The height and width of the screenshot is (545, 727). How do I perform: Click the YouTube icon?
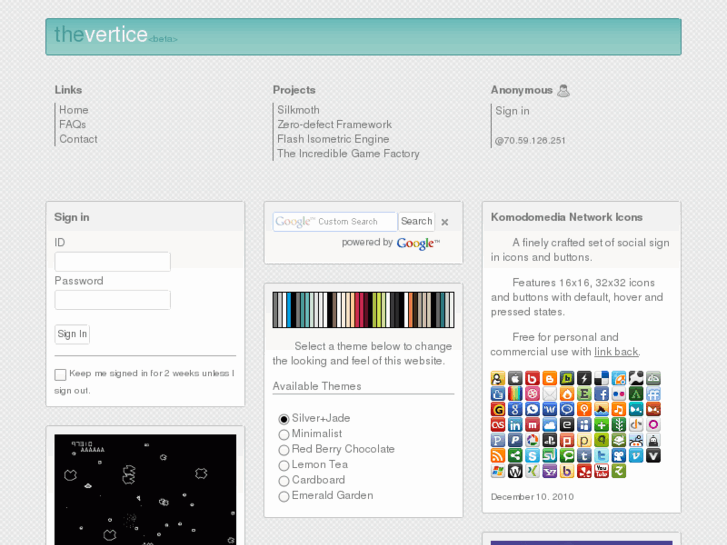[601, 471]
